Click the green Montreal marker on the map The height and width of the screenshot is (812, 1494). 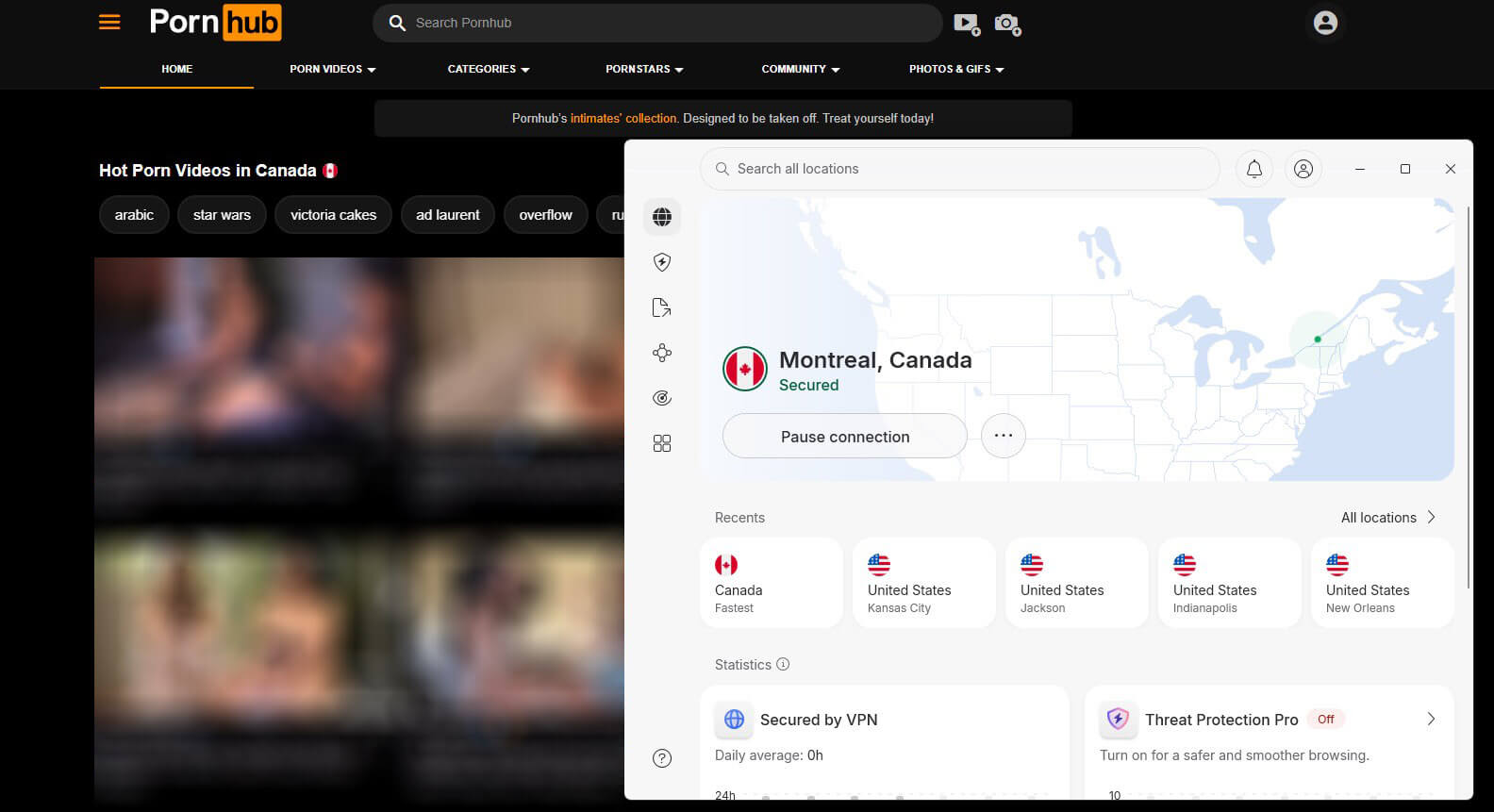point(1318,339)
